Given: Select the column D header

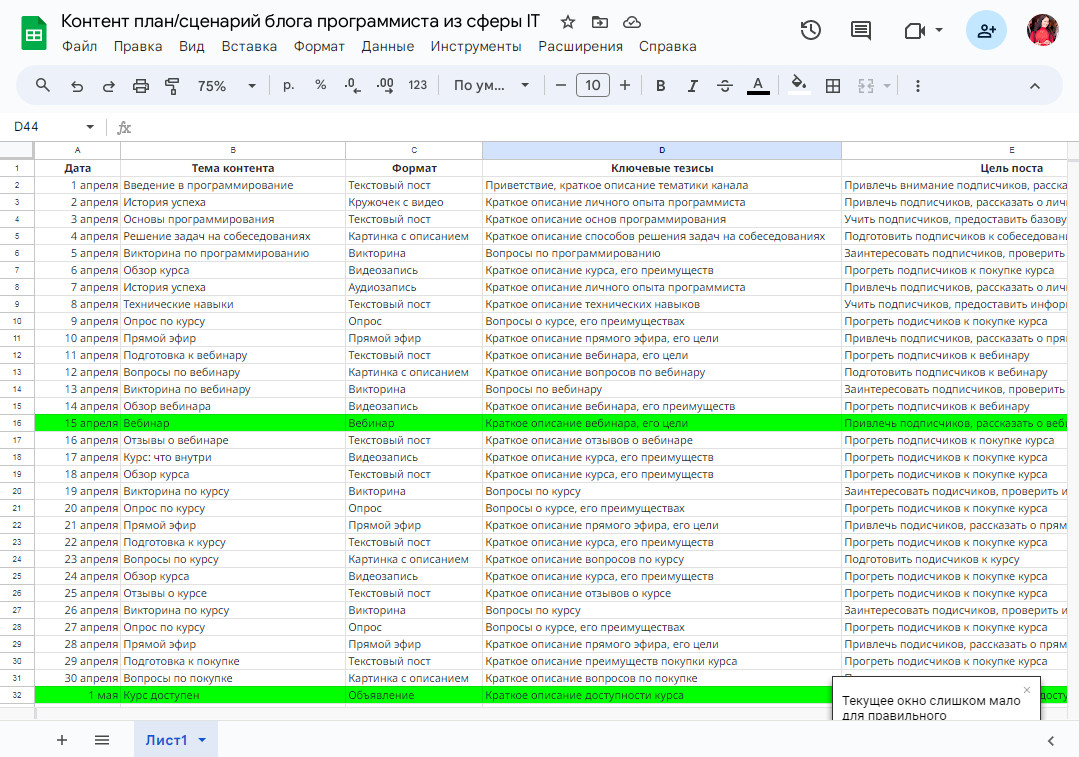Looking at the screenshot, I should point(661,150).
